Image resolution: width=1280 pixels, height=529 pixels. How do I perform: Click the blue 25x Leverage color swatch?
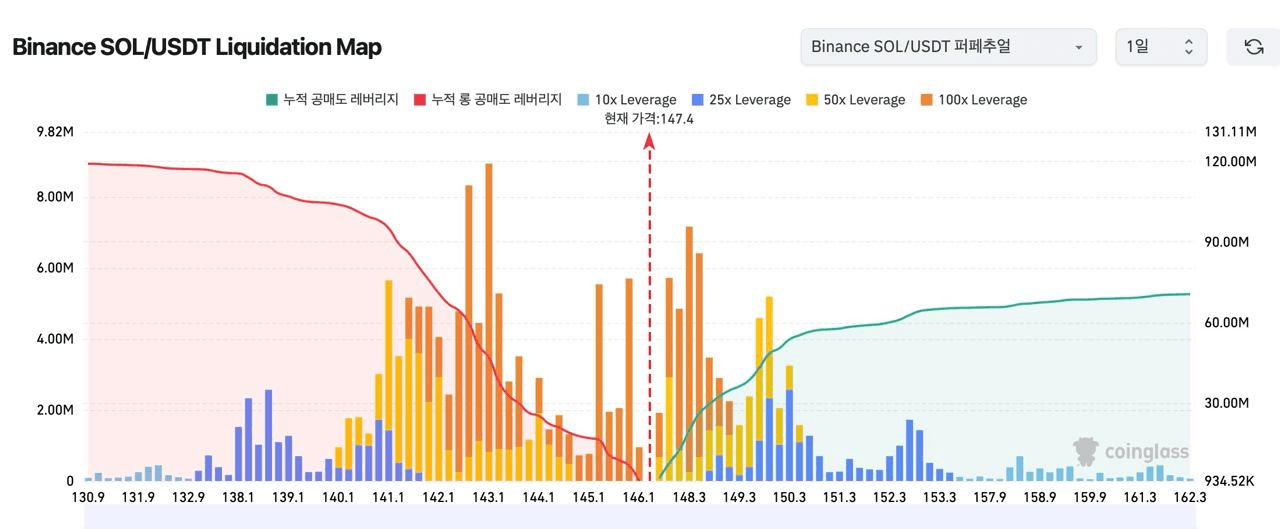697,100
